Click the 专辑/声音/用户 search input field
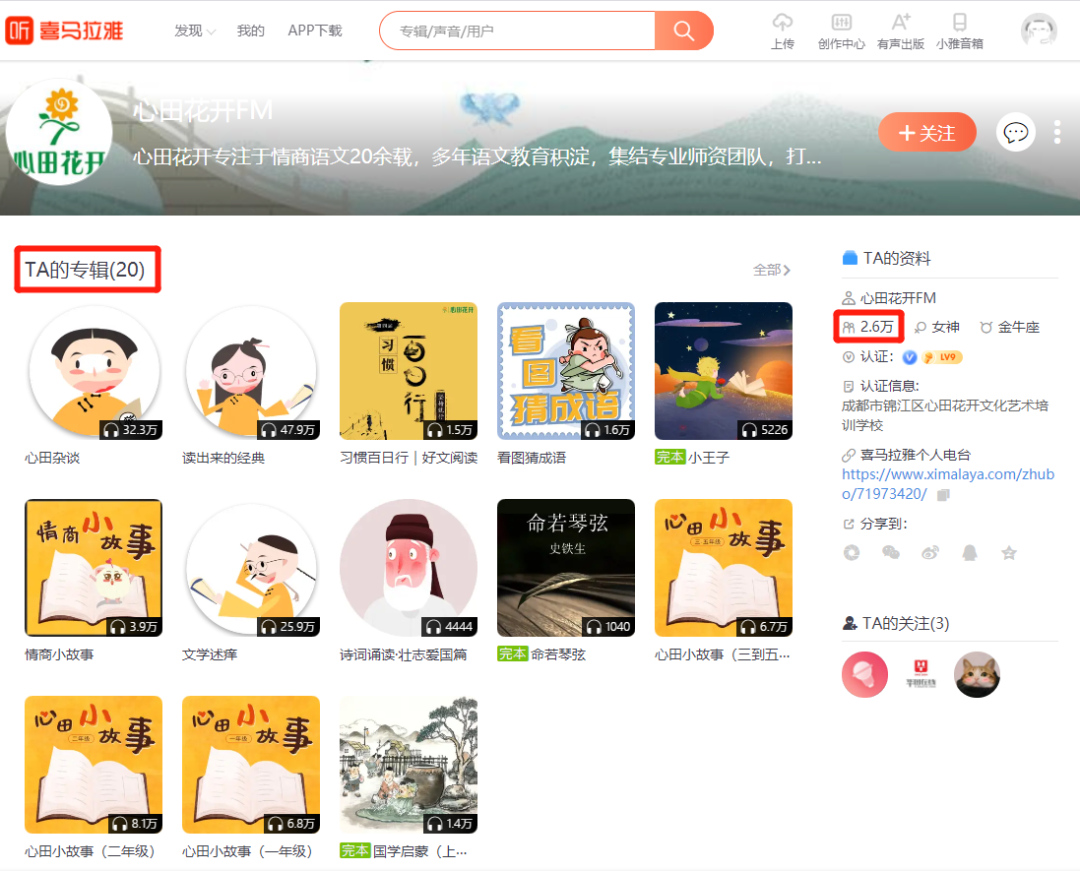1080x871 pixels. click(517, 31)
